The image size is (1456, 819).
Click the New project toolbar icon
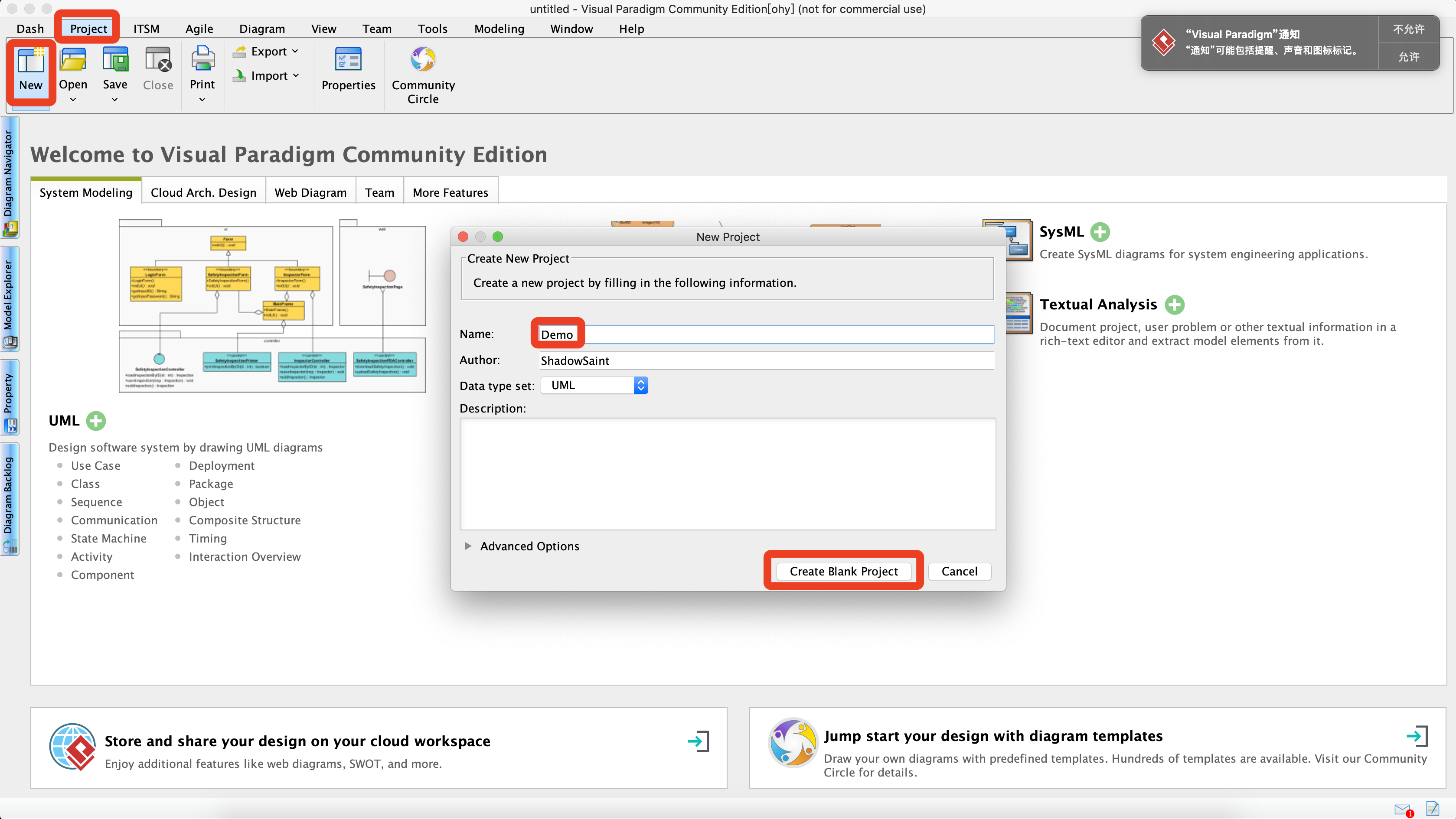pyautogui.click(x=30, y=60)
